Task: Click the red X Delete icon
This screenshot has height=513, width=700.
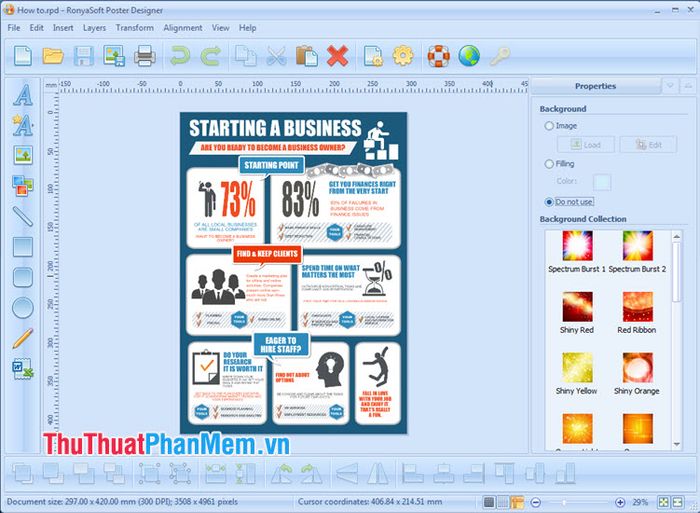Action: tap(337, 55)
